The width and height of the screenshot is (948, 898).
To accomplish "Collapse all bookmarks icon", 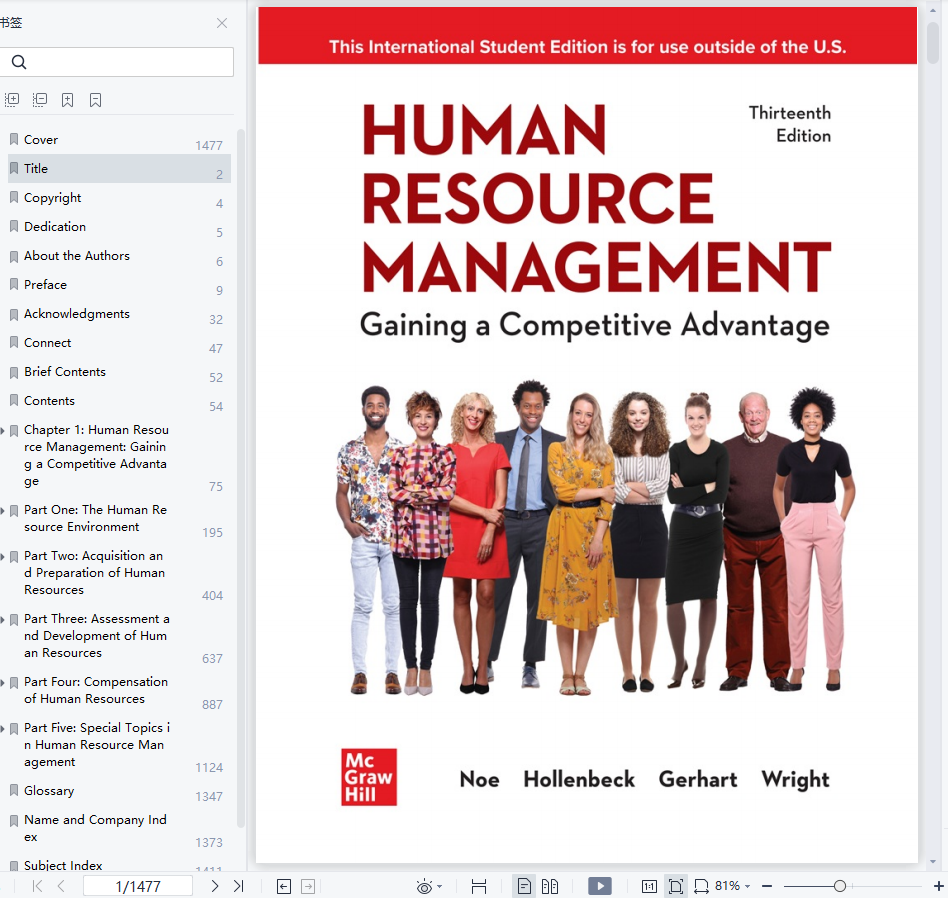I will coord(40,100).
